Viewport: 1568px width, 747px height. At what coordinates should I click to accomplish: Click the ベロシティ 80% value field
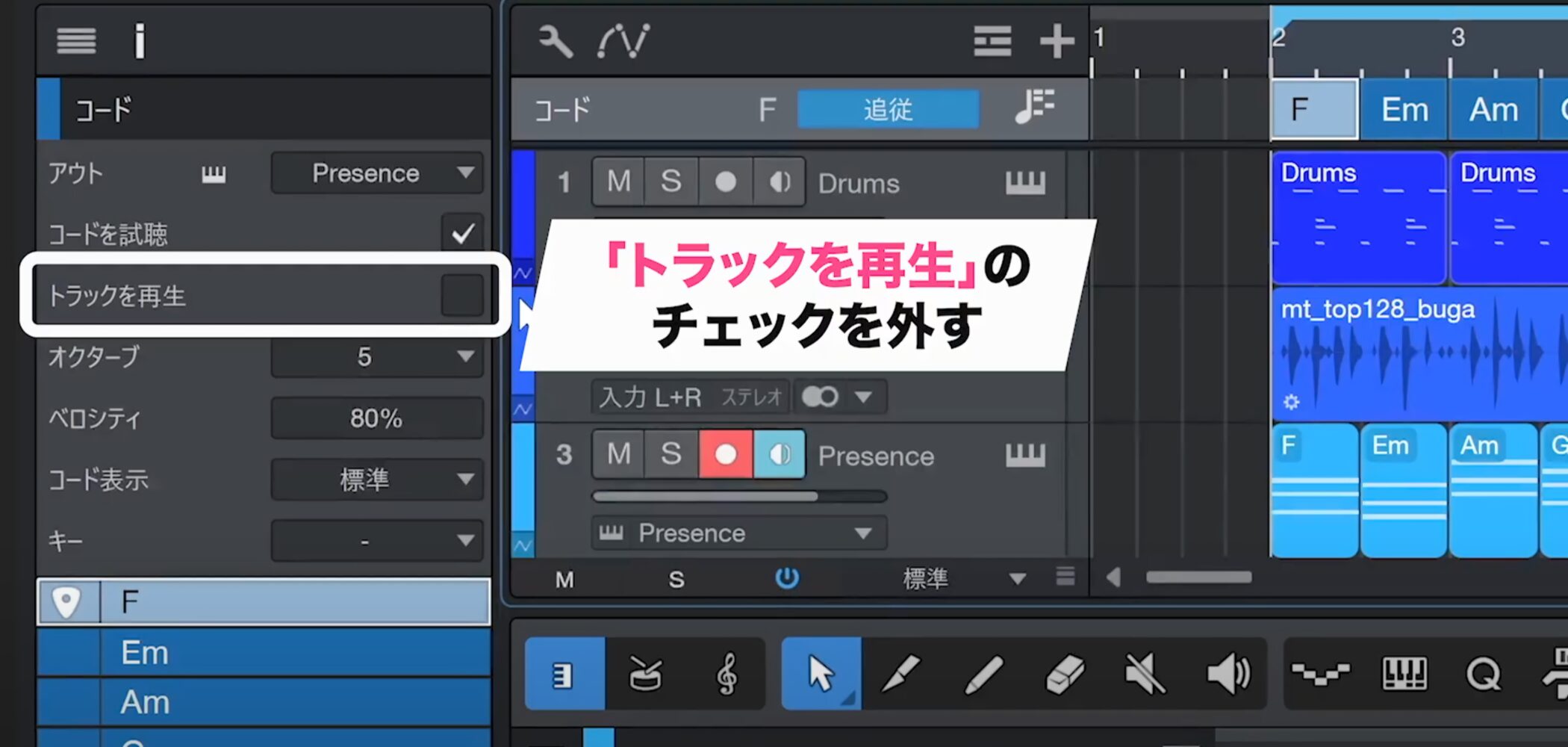(x=377, y=418)
